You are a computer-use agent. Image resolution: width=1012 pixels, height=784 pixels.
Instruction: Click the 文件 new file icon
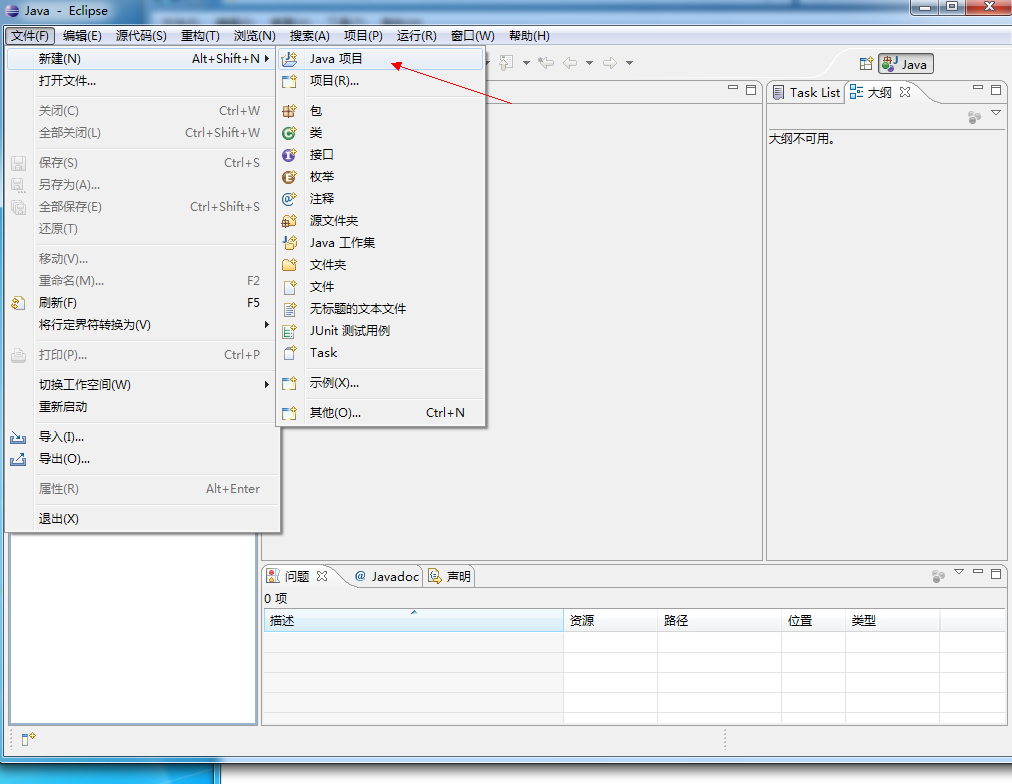click(x=289, y=286)
